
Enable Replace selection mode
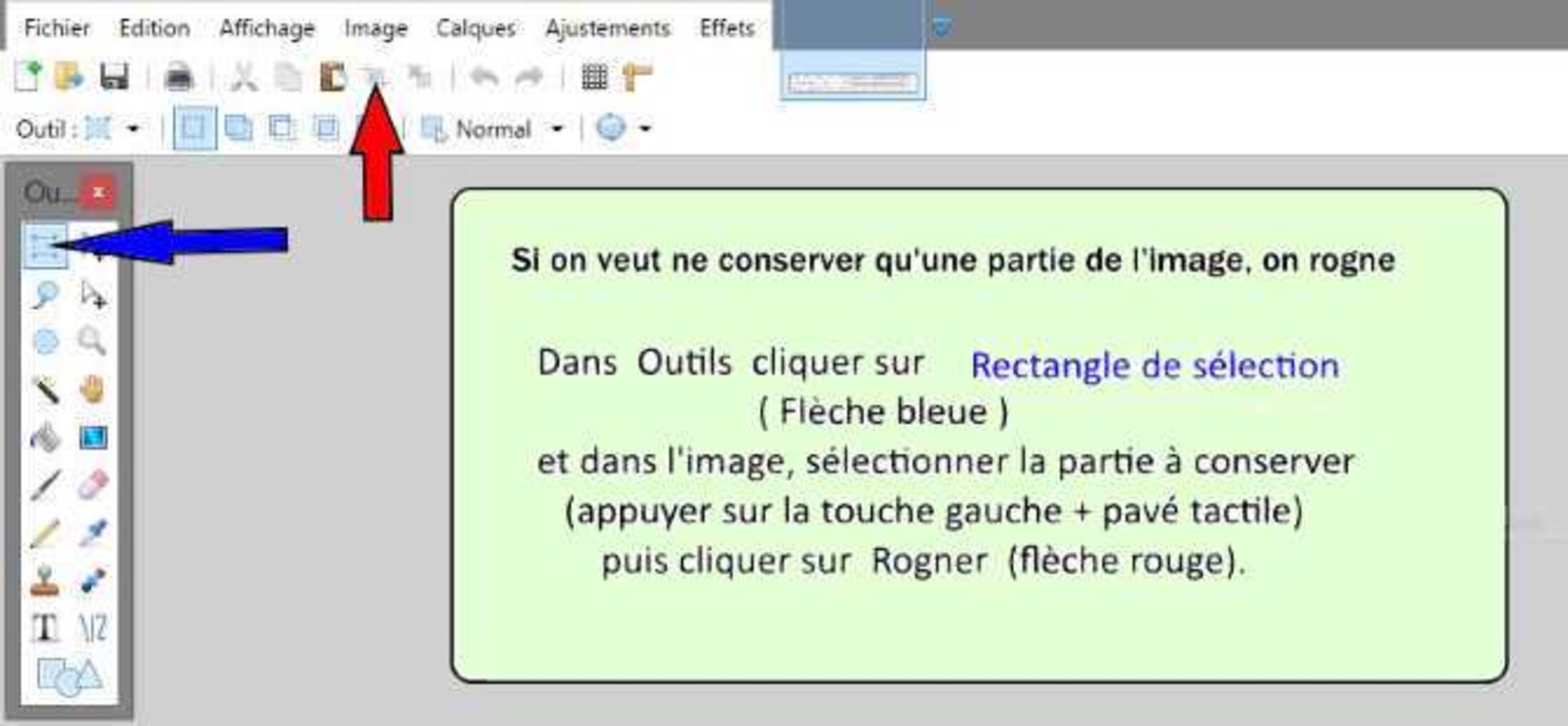[195, 129]
